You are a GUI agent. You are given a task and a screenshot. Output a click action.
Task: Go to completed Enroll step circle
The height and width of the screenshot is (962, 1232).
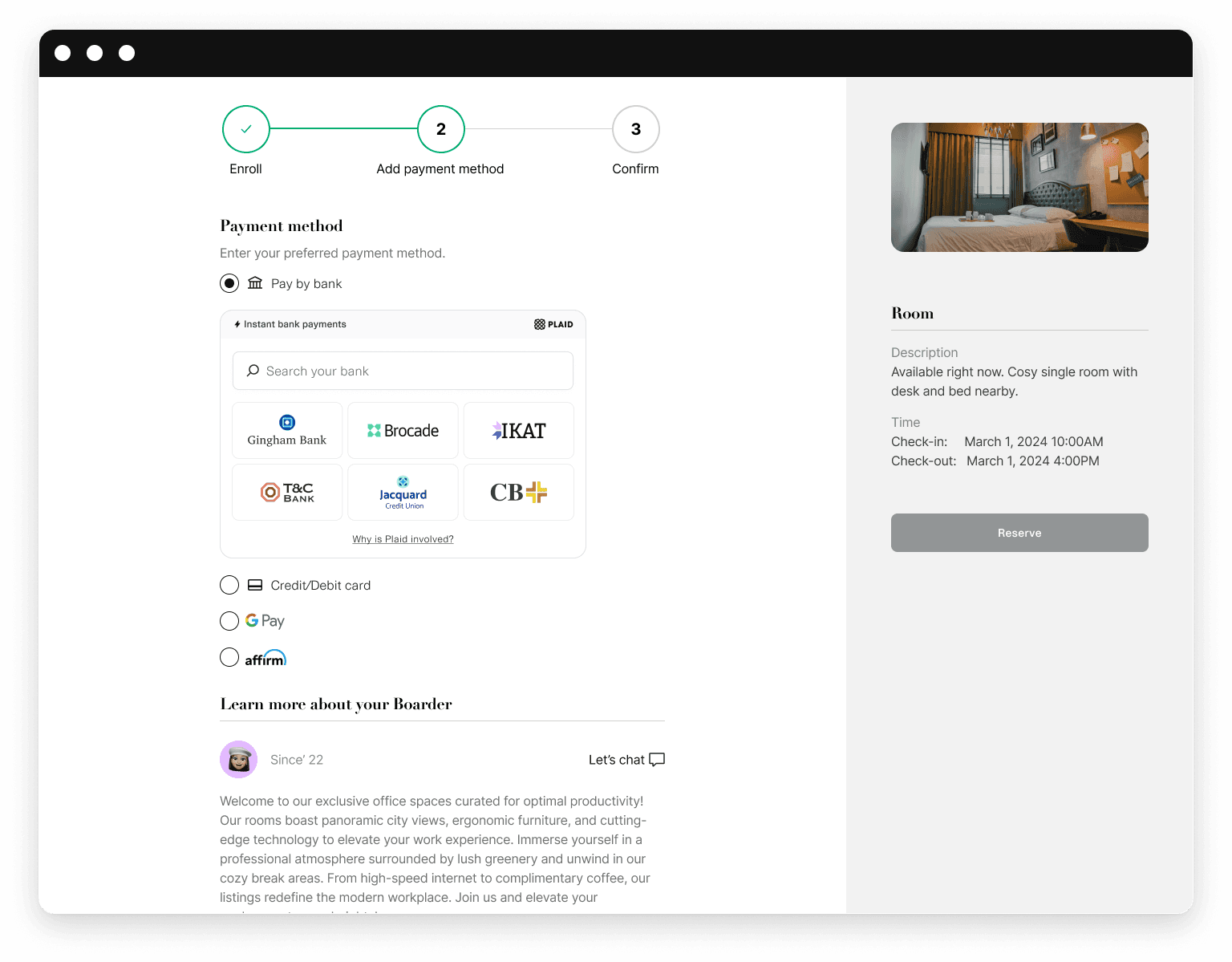pos(246,129)
